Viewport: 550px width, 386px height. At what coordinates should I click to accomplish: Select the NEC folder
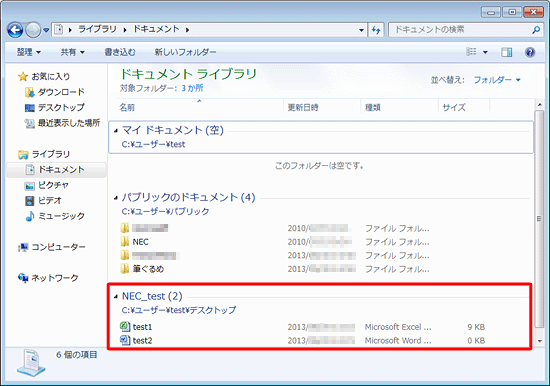click(x=140, y=242)
